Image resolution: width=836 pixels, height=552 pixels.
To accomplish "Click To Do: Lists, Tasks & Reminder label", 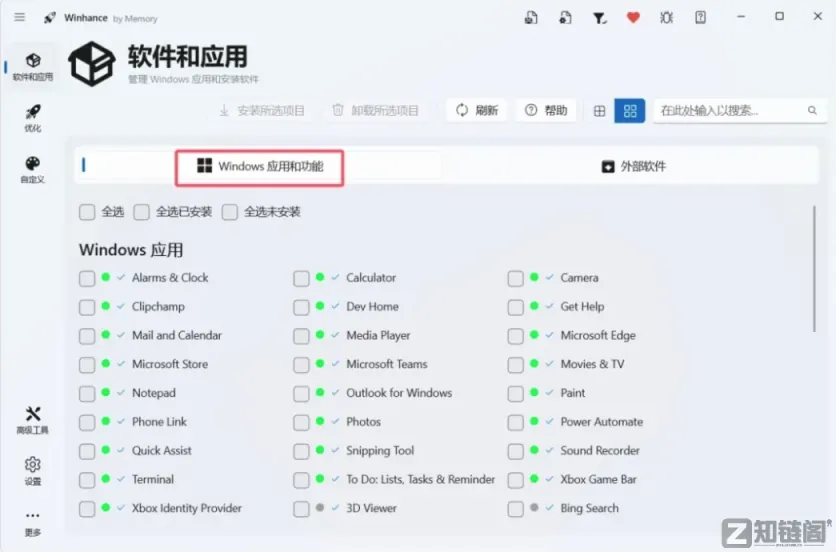I will pos(421,479).
